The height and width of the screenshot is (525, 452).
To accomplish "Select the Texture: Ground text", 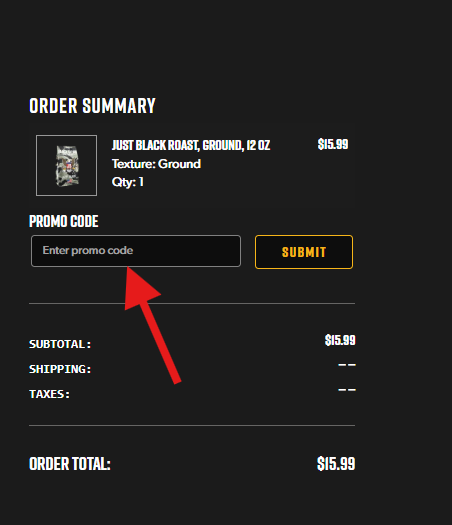I will [x=156, y=164].
